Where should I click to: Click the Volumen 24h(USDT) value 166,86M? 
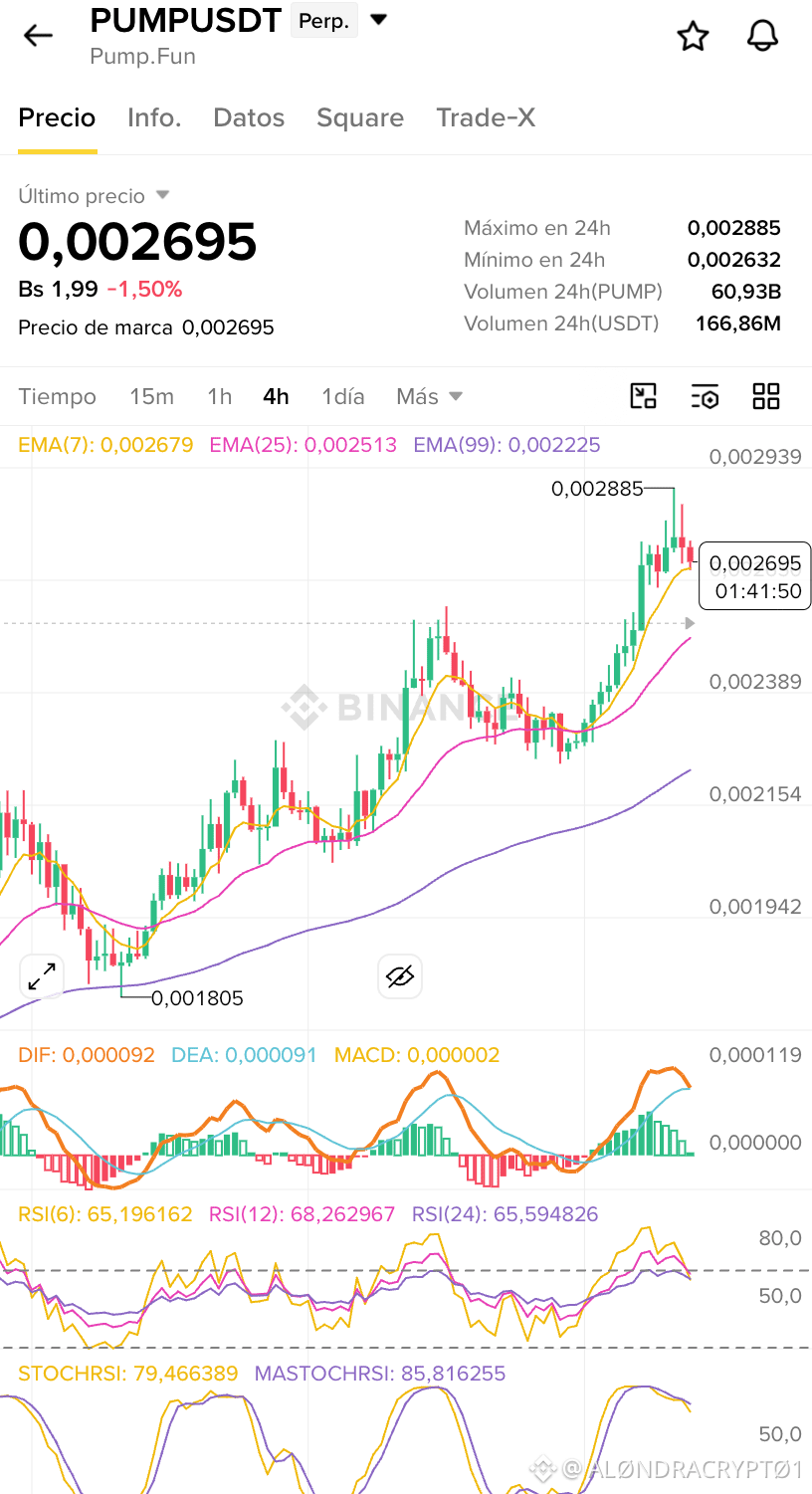[738, 323]
